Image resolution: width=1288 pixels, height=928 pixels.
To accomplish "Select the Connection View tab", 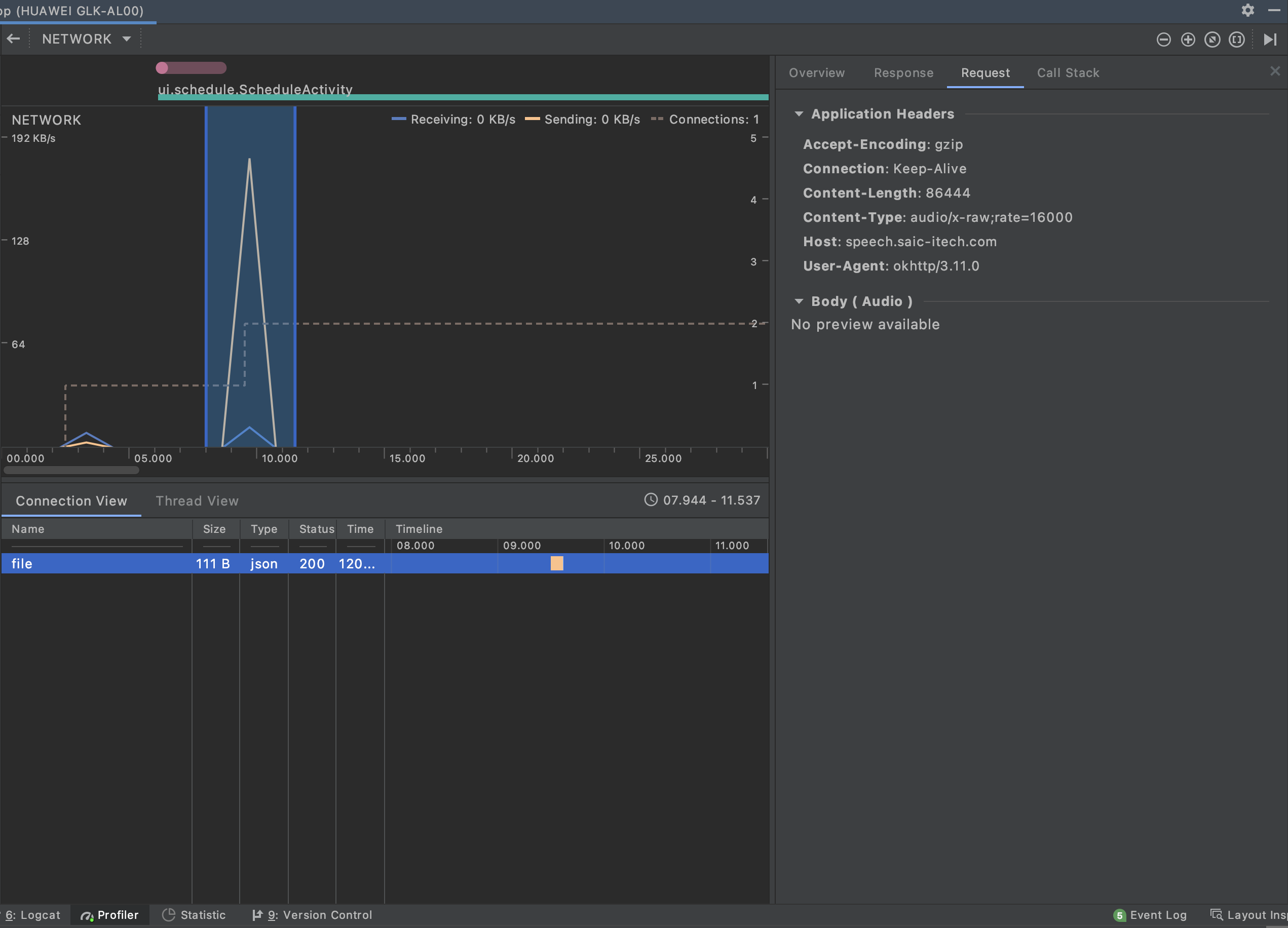I will [x=71, y=500].
